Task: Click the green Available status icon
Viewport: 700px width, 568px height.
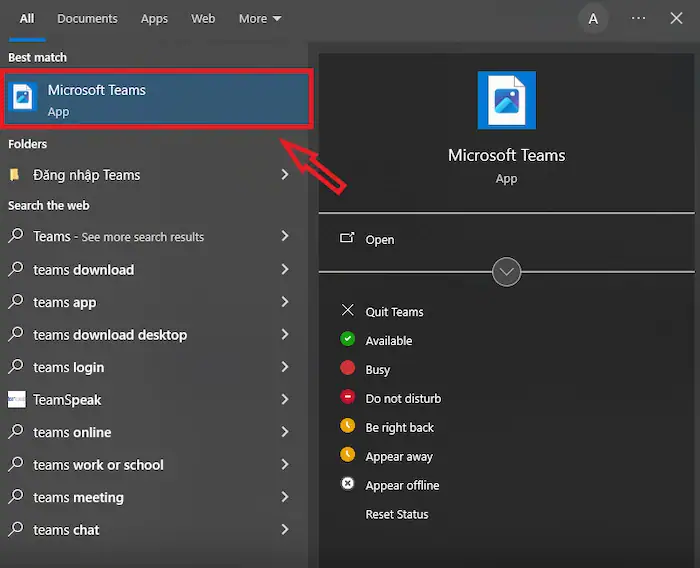Action: 348,340
